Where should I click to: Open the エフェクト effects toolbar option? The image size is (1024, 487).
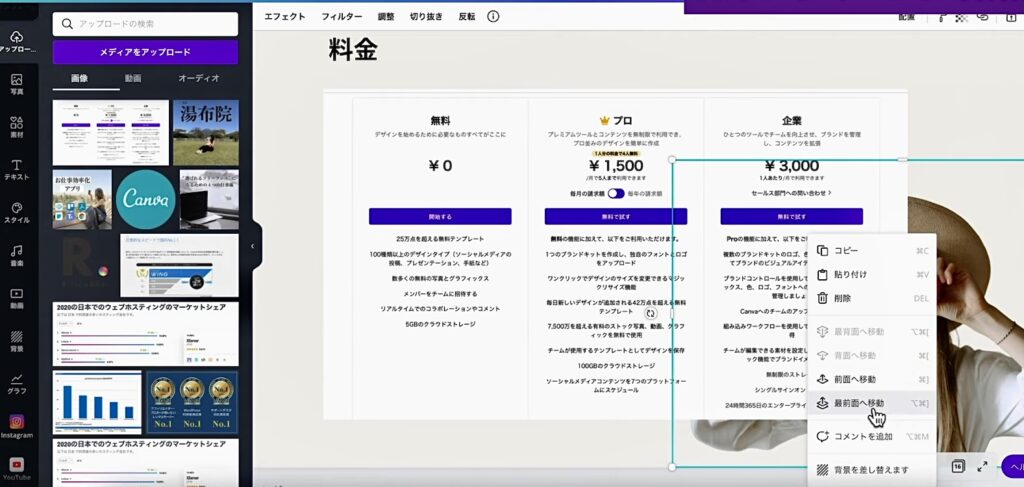pyautogui.click(x=285, y=16)
